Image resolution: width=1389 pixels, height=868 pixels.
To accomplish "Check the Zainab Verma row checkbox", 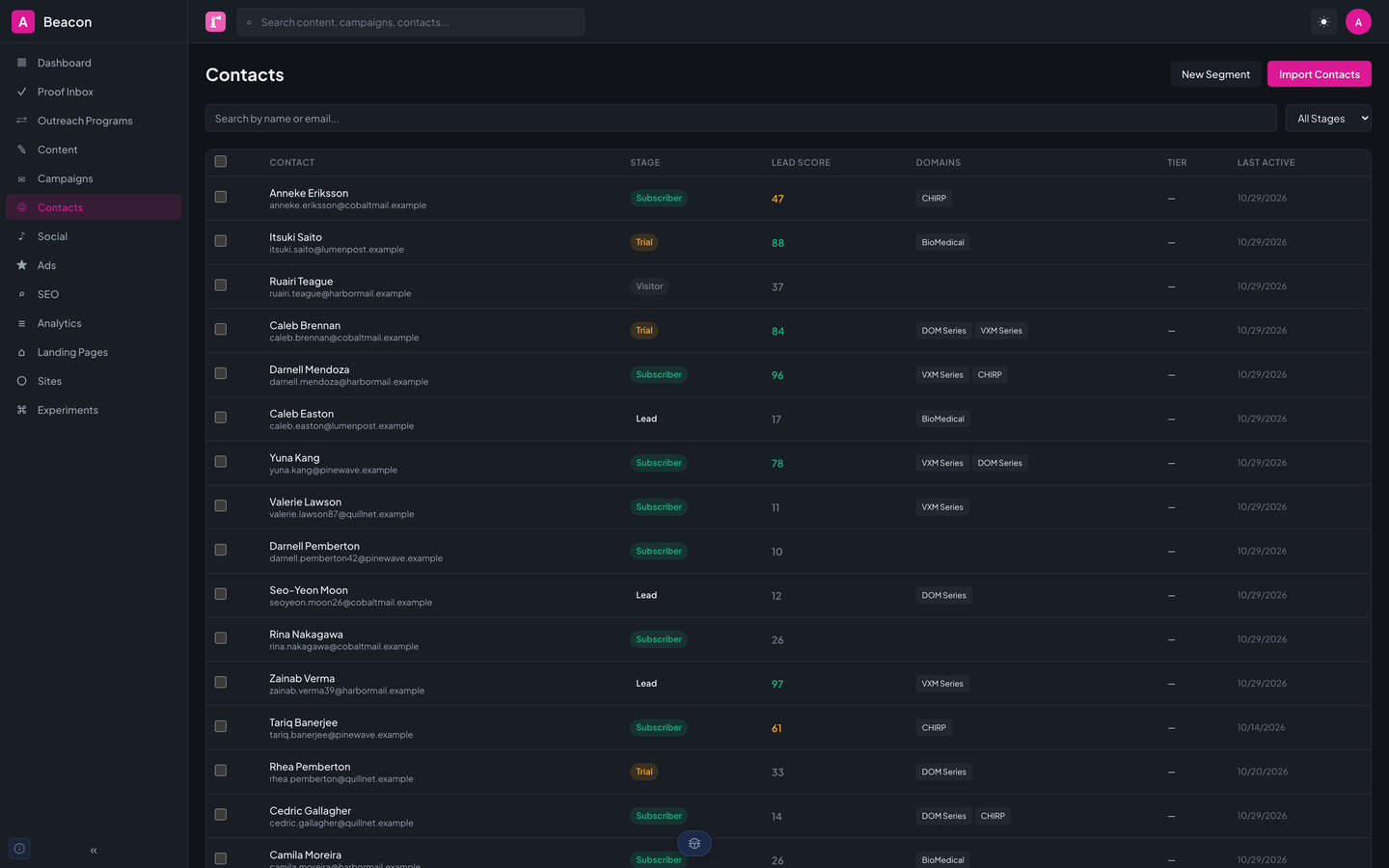I will [221, 683].
